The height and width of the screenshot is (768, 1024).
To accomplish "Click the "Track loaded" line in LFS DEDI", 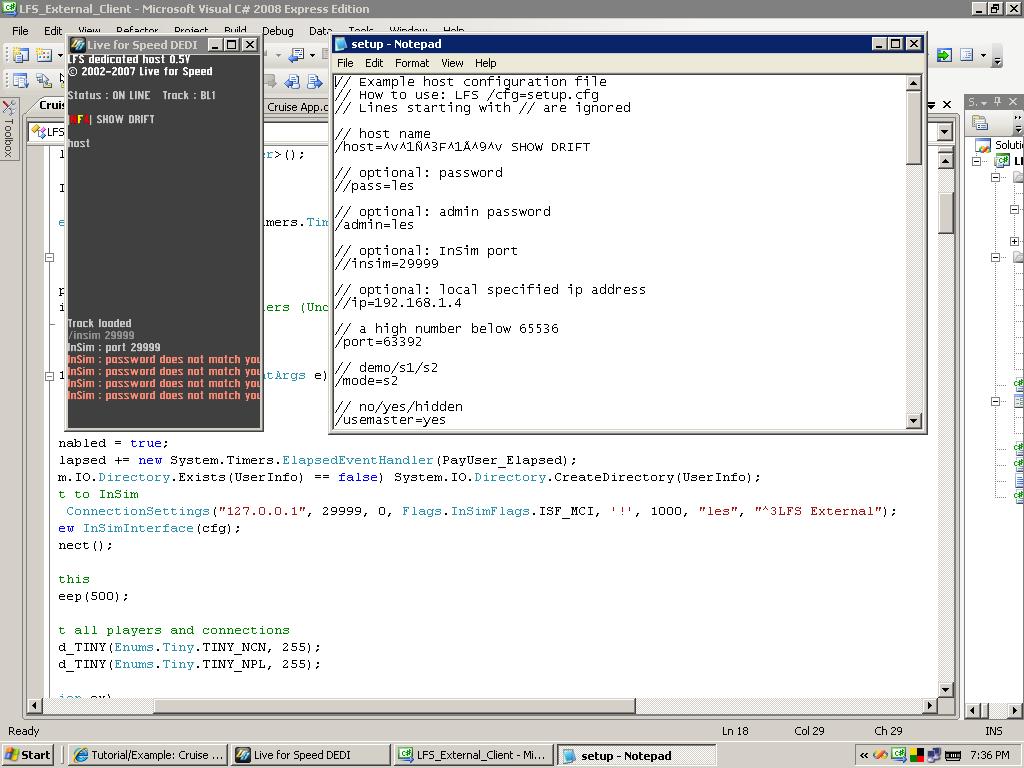I will (x=99, y=323).
